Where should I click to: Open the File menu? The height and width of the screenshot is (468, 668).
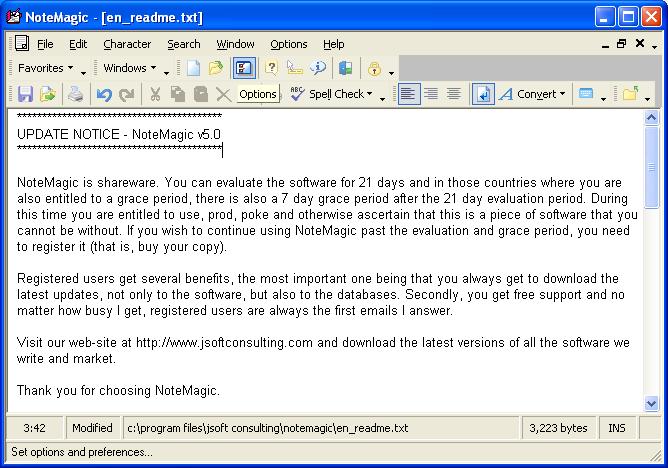45,44
